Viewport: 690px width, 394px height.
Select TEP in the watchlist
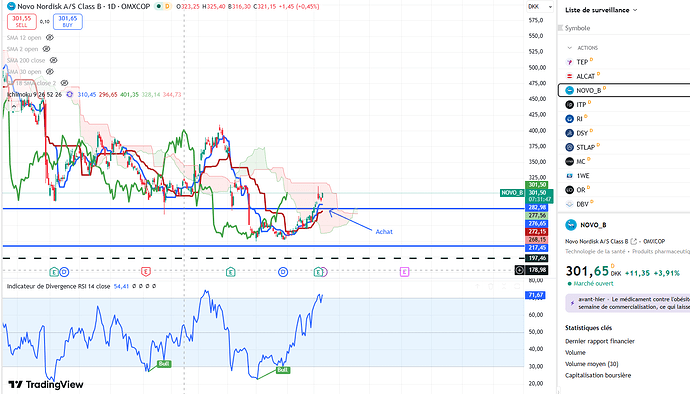624,62
